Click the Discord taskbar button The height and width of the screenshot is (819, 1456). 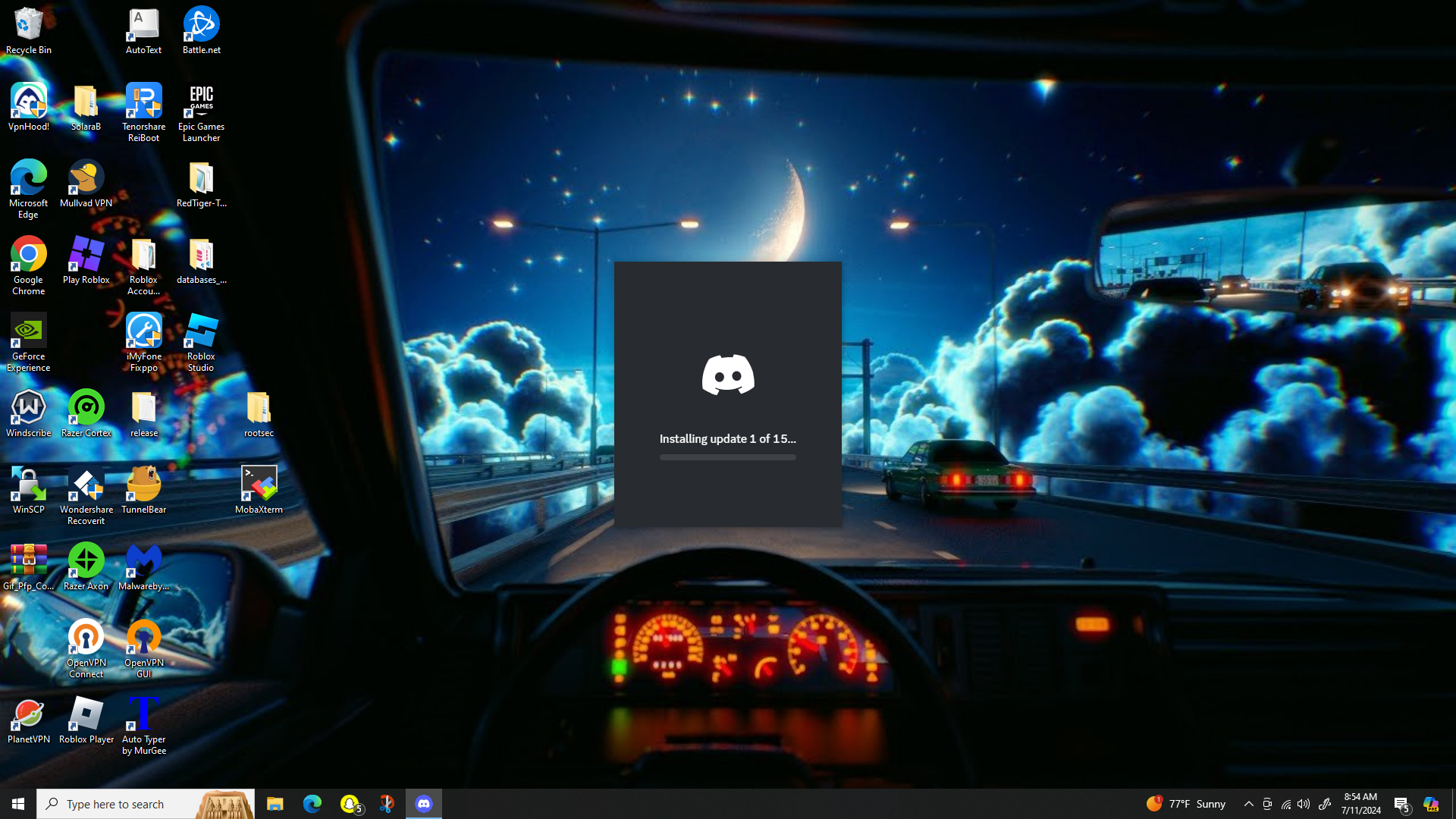pyautogui.click(x=424, y=804)
